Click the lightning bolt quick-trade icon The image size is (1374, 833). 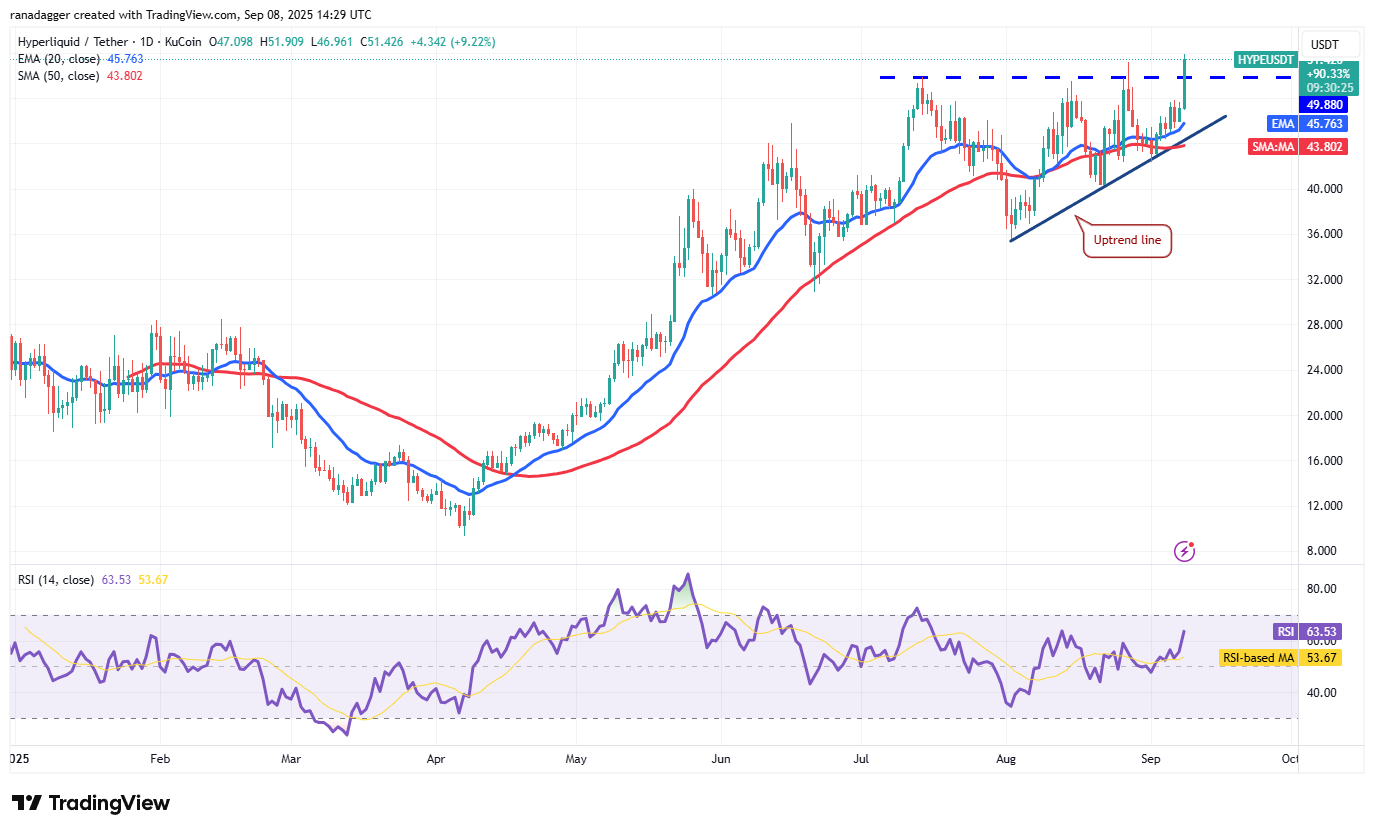coord(1184,551)
